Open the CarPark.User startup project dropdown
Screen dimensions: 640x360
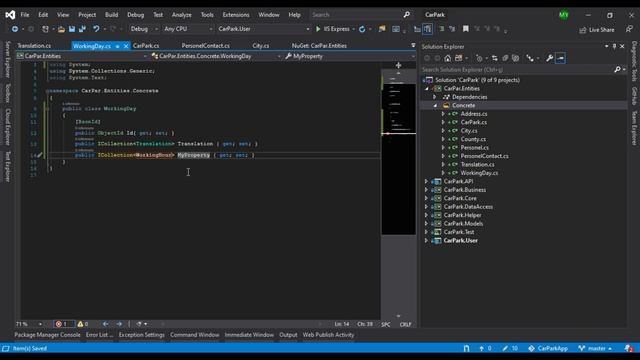[x=264, y=29]
